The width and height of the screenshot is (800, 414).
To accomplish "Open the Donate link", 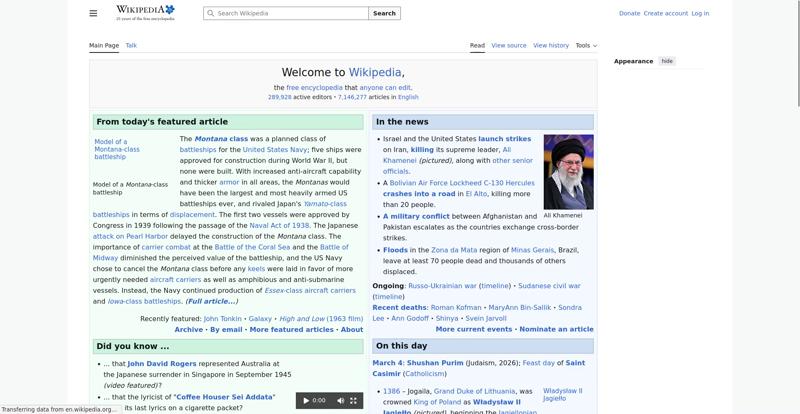I will (629, 13).
